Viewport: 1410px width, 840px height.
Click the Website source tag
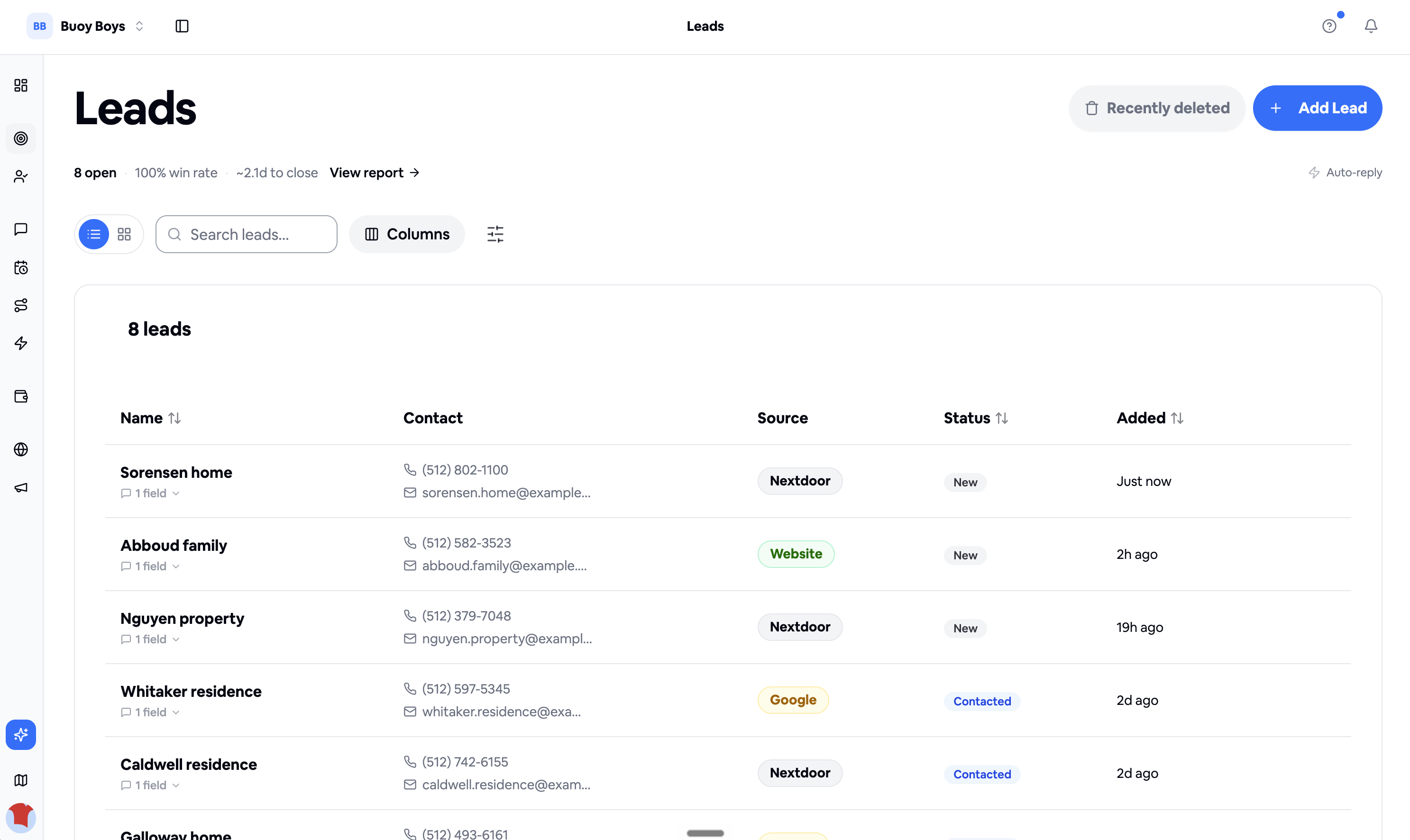(x=796, y=554)
